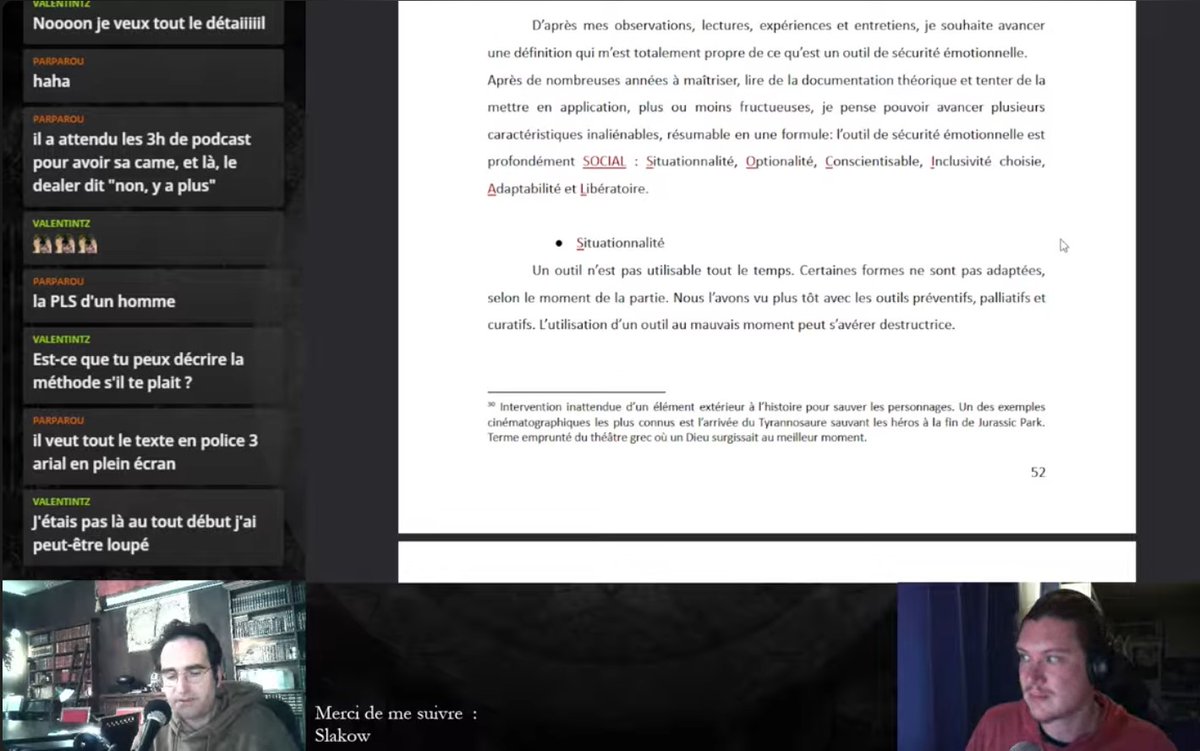Click the paragraph starting "Un outil n'est pas utilisable"

766,297
